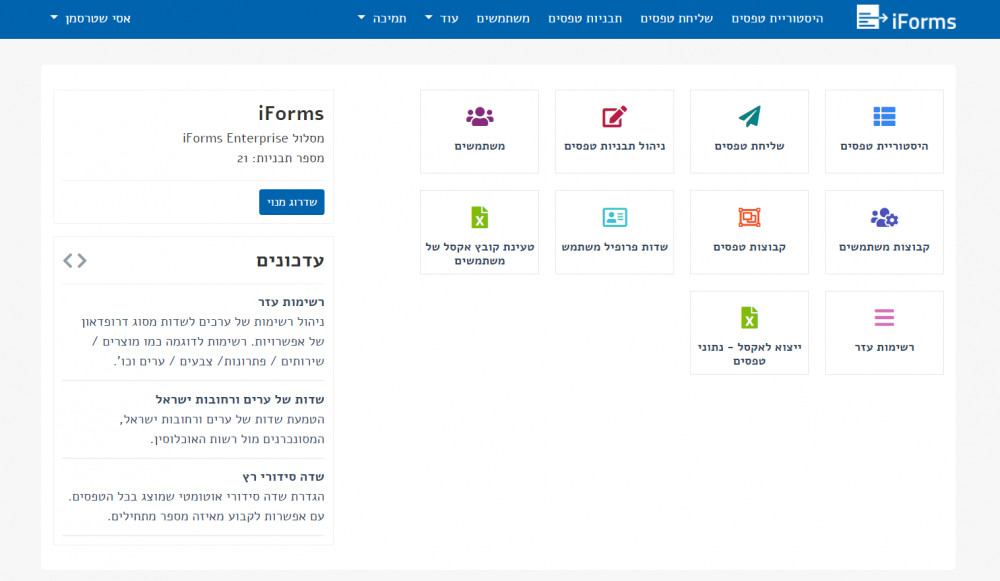Click Excel icon for טעינת קובץ אקסל
Screen dimensions: 1000x581
pos(480,217)
